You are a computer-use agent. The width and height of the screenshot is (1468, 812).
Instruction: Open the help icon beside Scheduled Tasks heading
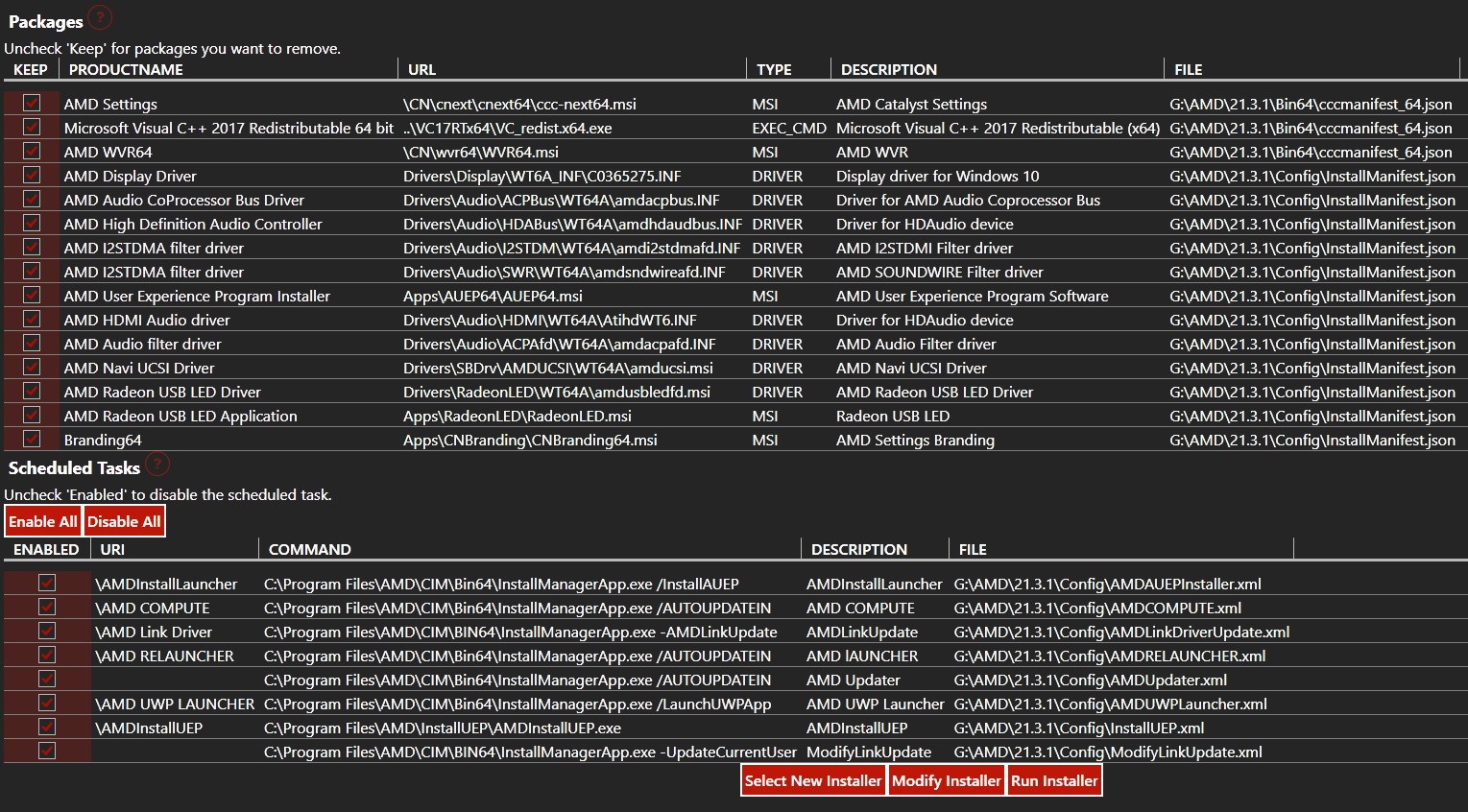(158, 465)
